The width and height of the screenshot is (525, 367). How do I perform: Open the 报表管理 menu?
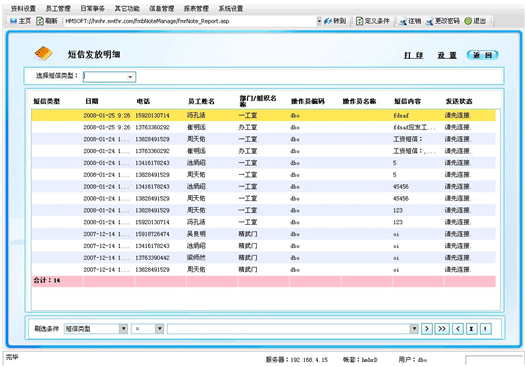point(196,8)
